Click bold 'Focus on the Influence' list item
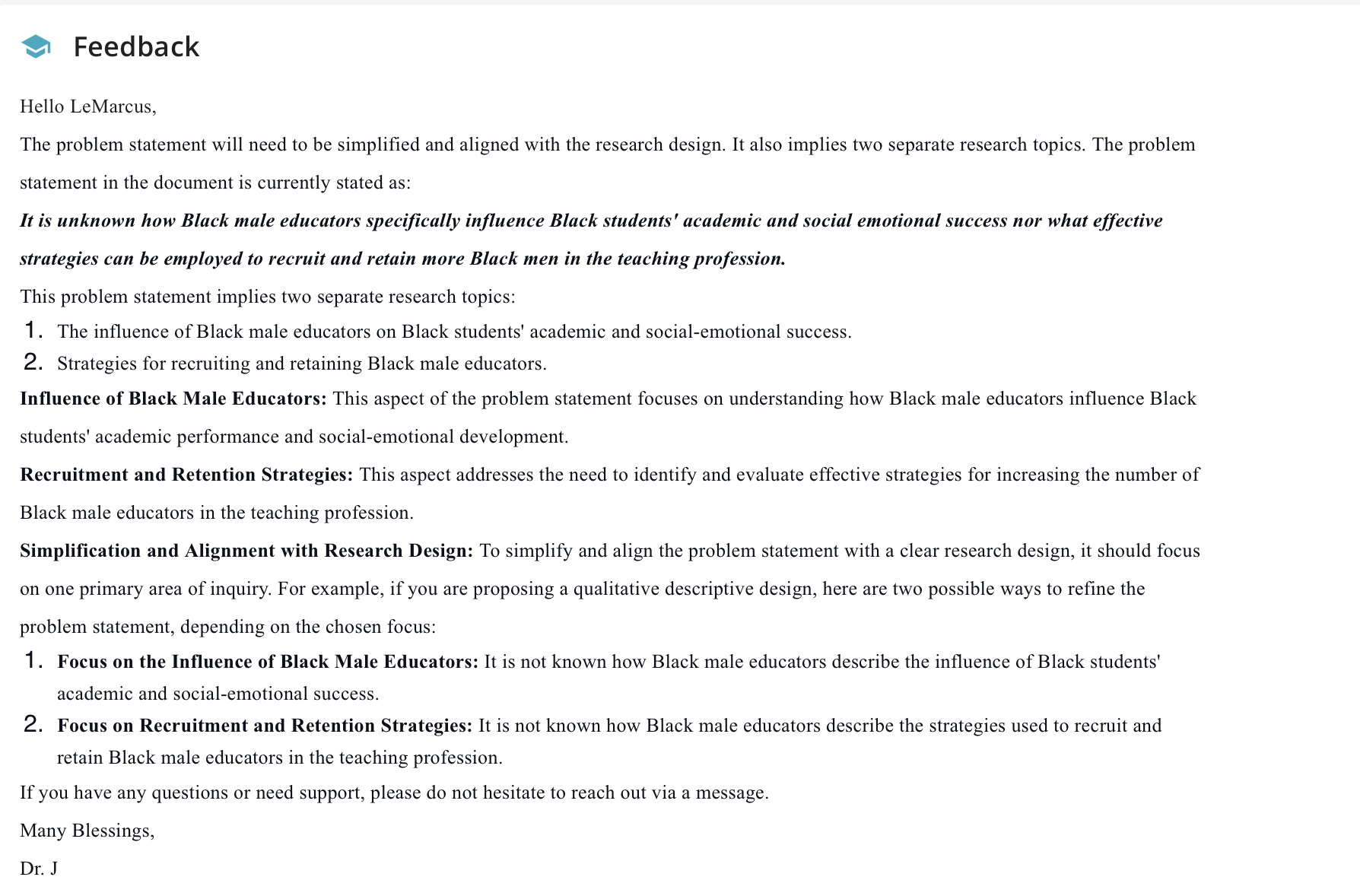This screenshot has height=896, width=1360. (x=268, y=662)
